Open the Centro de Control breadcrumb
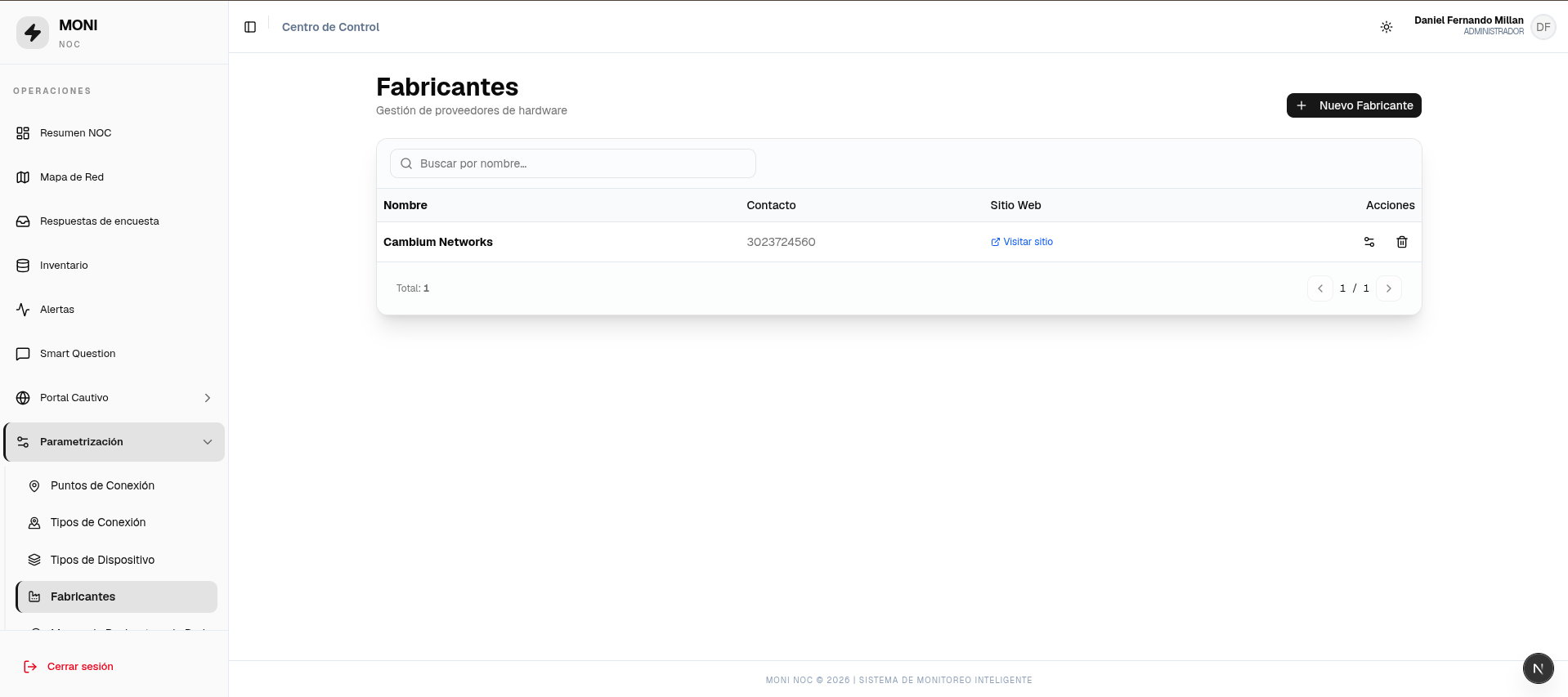 click(x=330, y=27)
